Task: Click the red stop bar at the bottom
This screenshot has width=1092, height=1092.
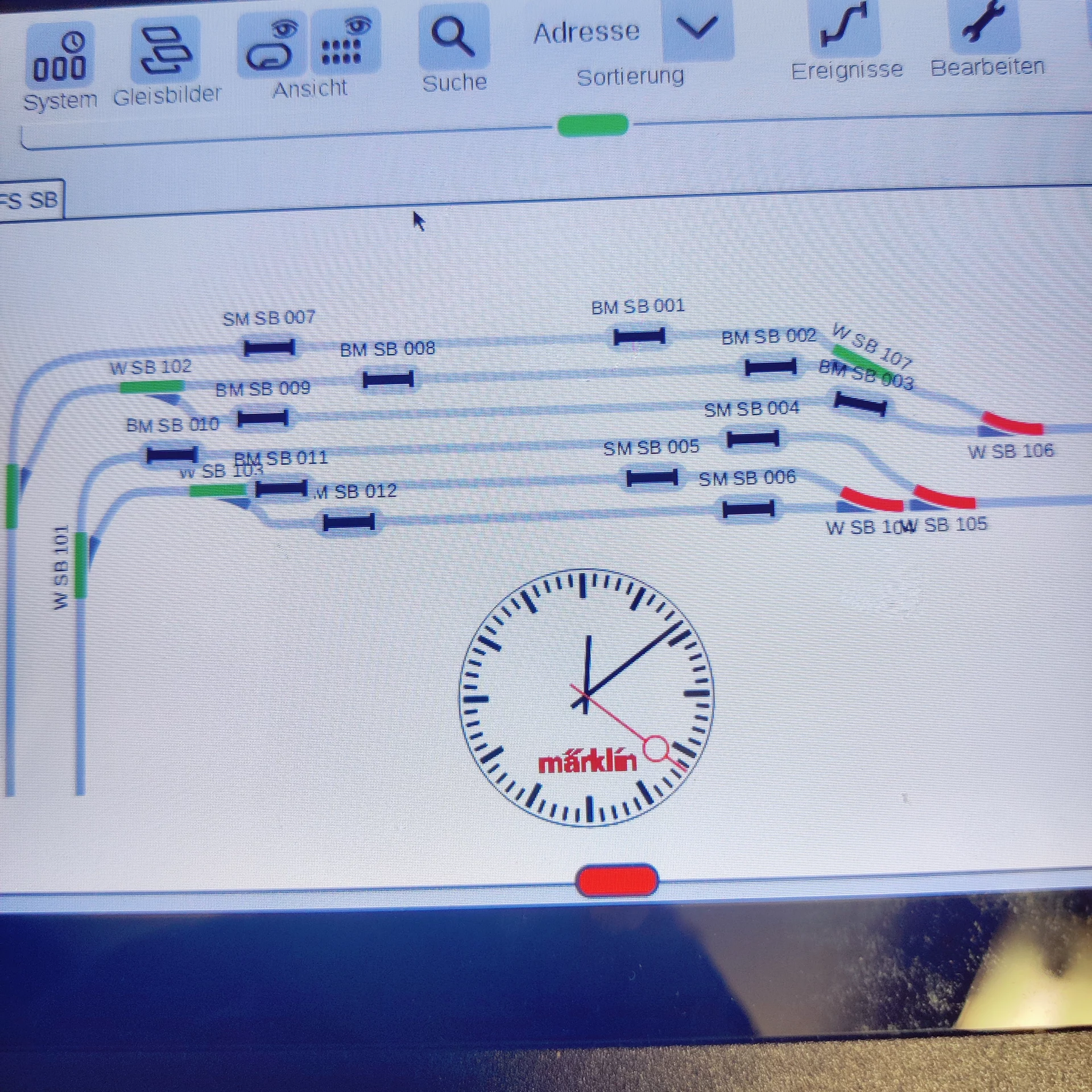Action: click(x=617, y=880)
